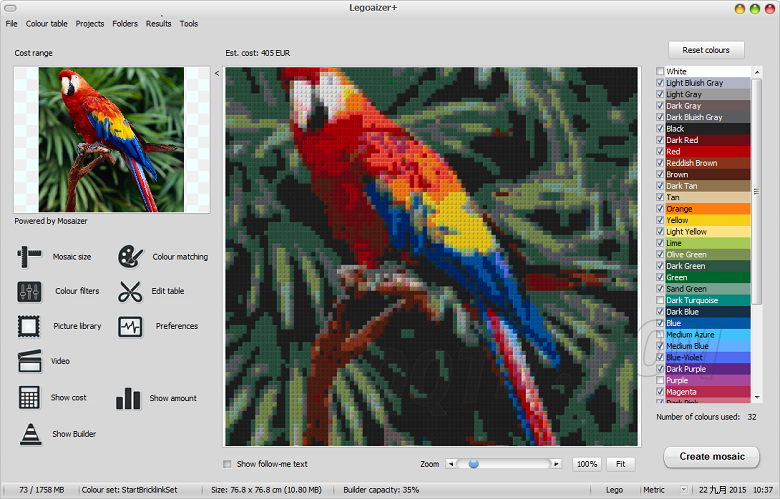Open Mosaic size settings icon
The width and height of the screenshot is (780, 499).
pyautogui.click(x=29, y=257)
